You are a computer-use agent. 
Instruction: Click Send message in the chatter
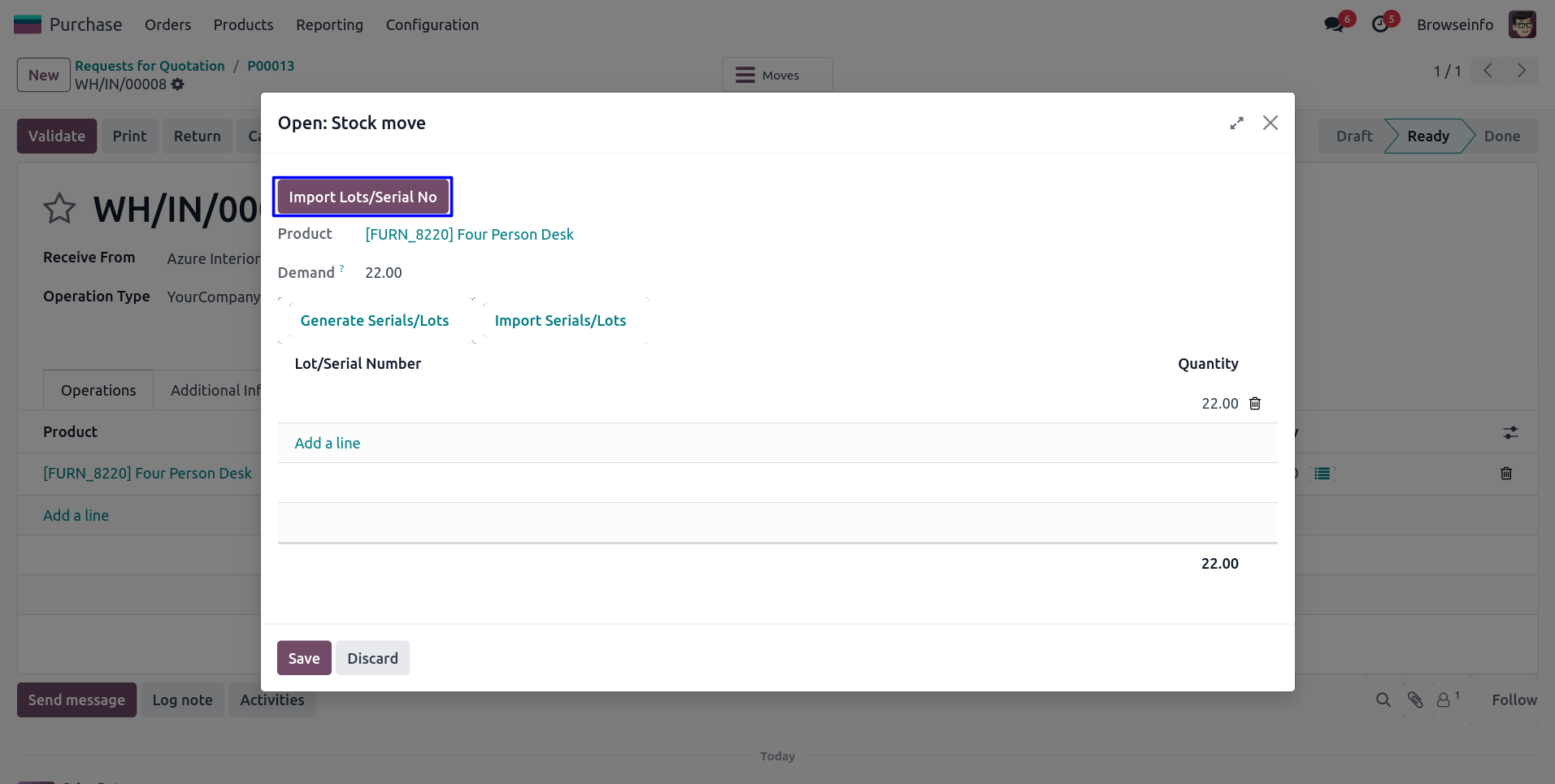pos(77,700)
